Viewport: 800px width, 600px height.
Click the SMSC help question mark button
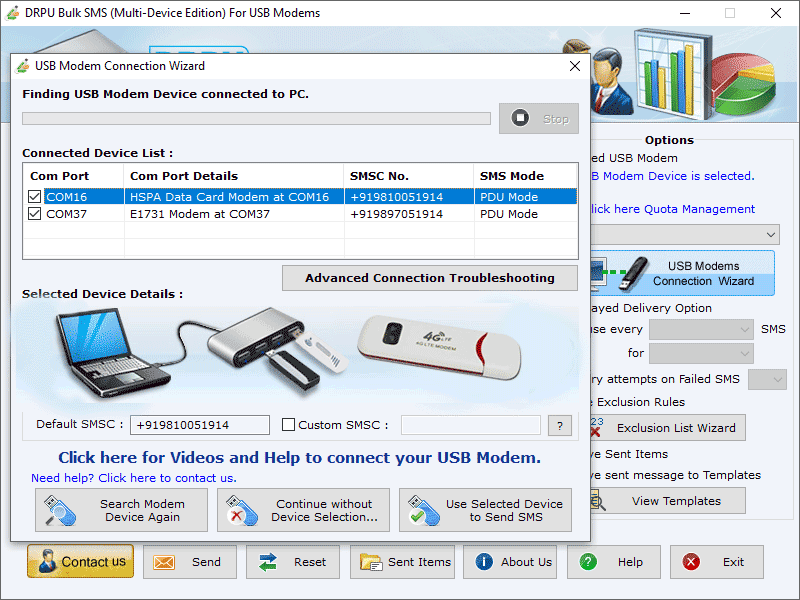coord(559,425)
